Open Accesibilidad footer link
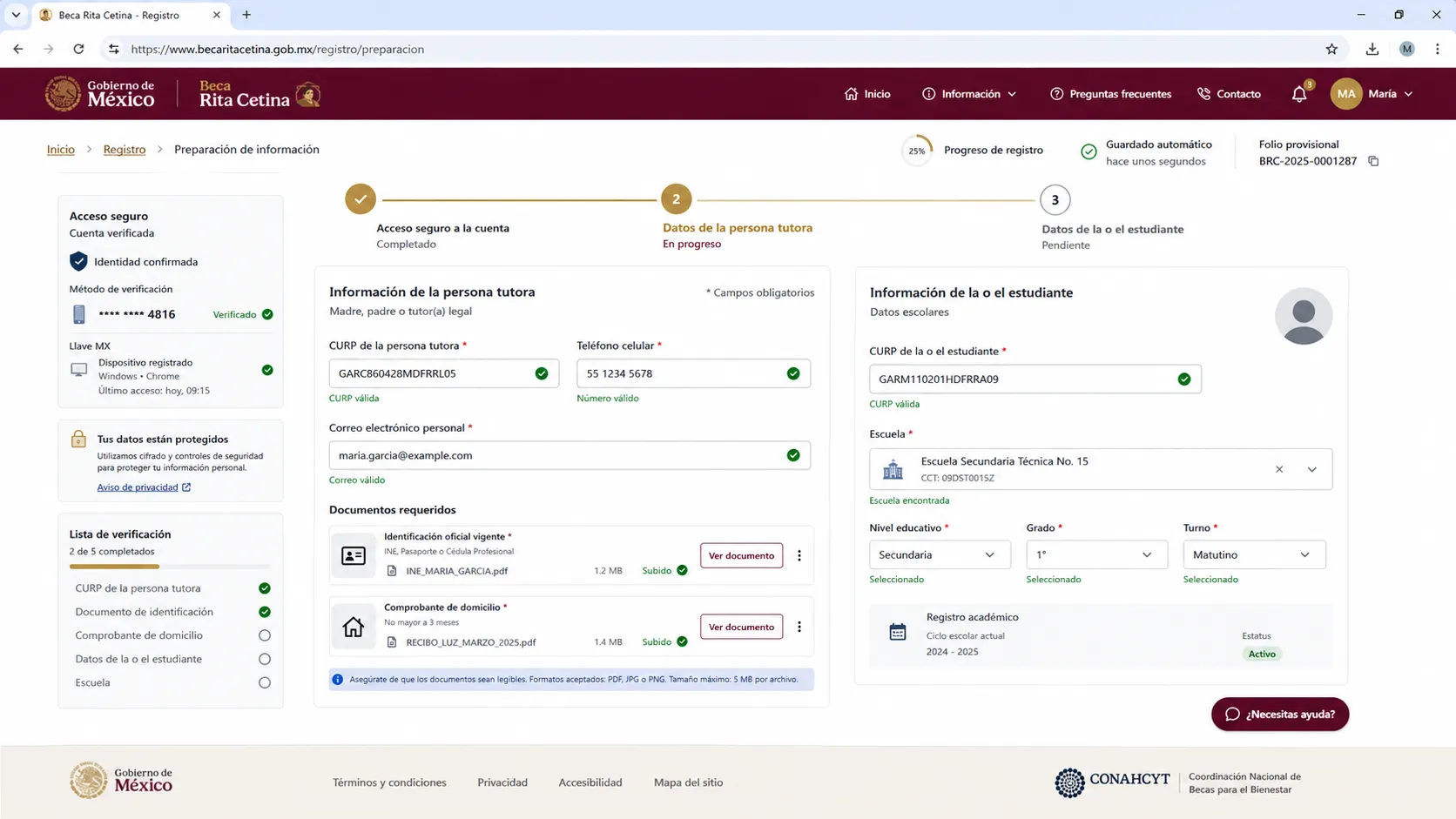1456x819 pixels. click(x=590, y=782)
